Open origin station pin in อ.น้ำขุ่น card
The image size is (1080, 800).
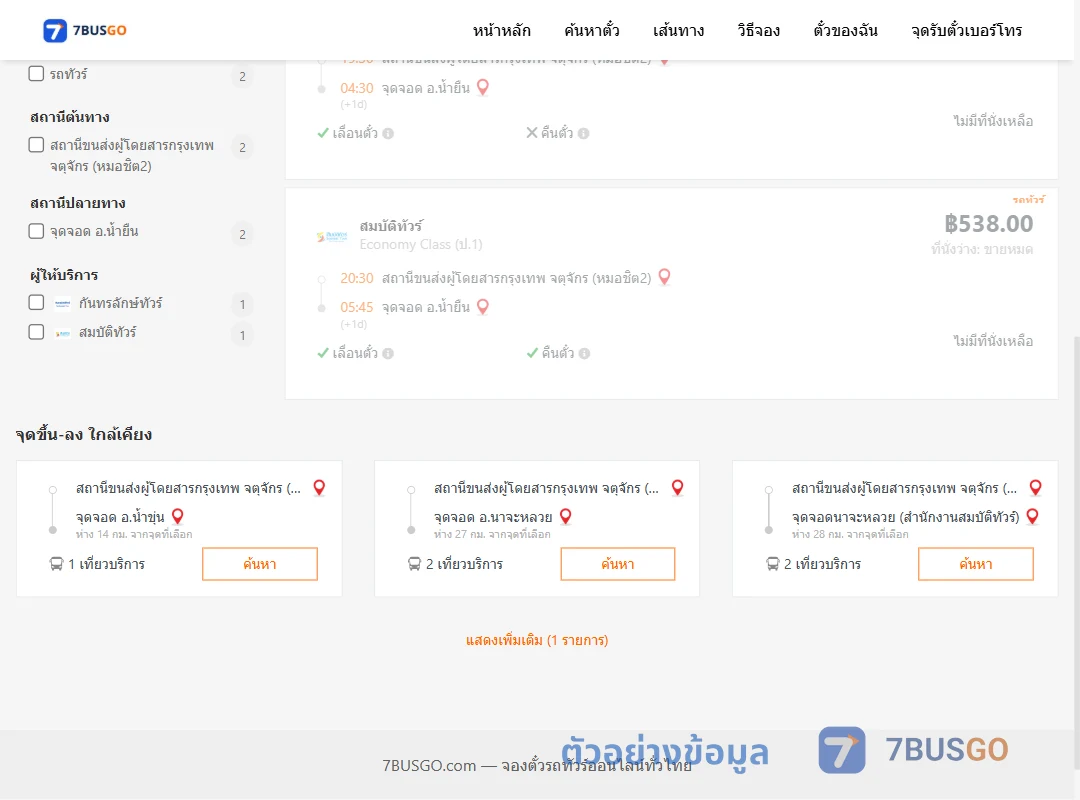319,488
